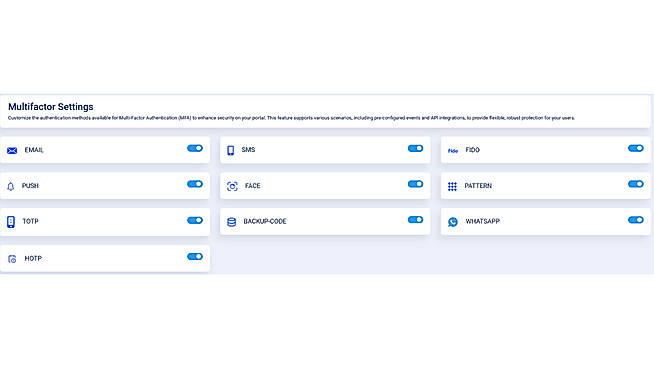Click the BACKUP-CODE label text

pyautogui.click(x=265, y=221)
